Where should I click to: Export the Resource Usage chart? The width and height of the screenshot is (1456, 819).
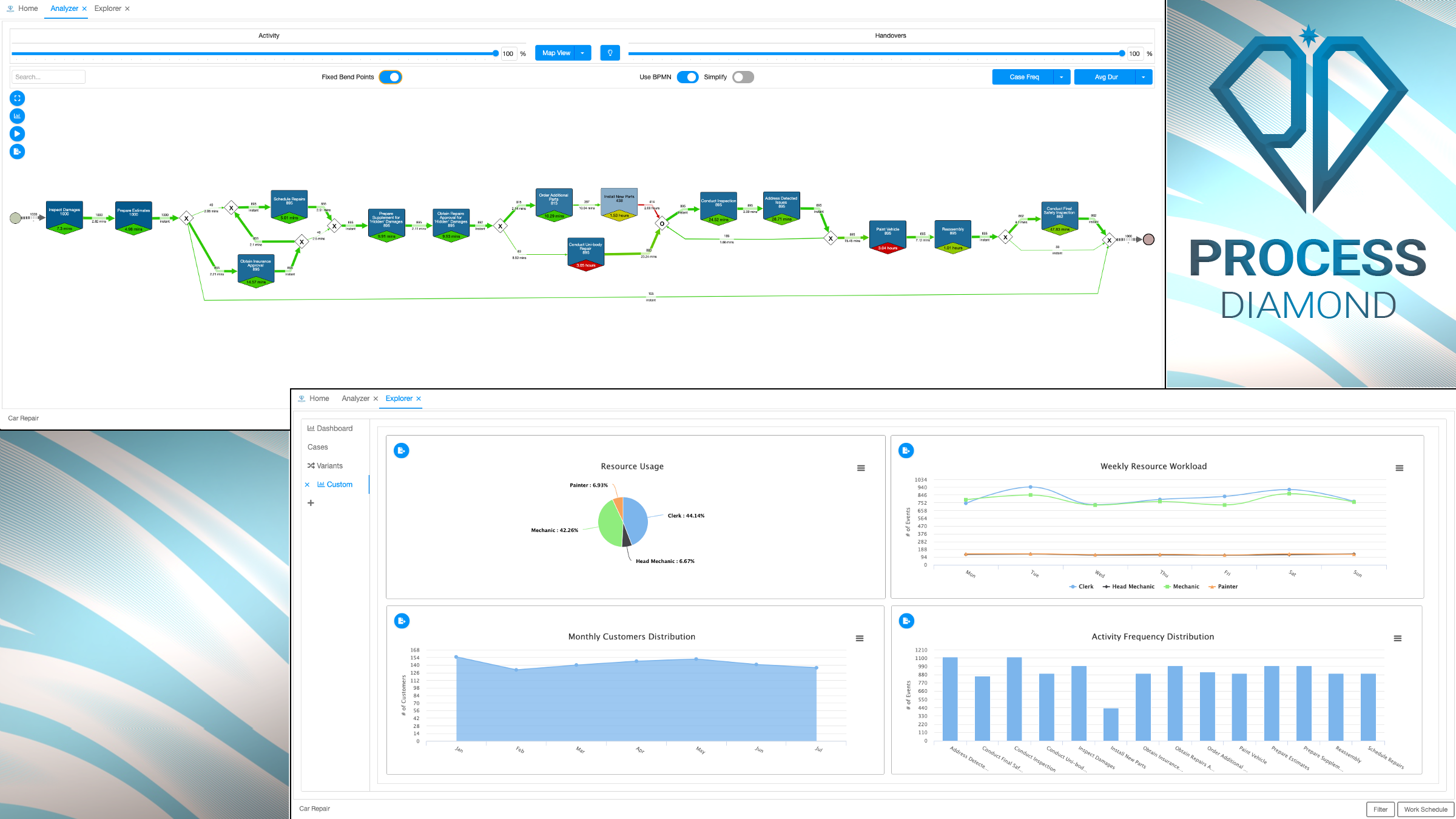pyautogui.click(x=401, y=451)
